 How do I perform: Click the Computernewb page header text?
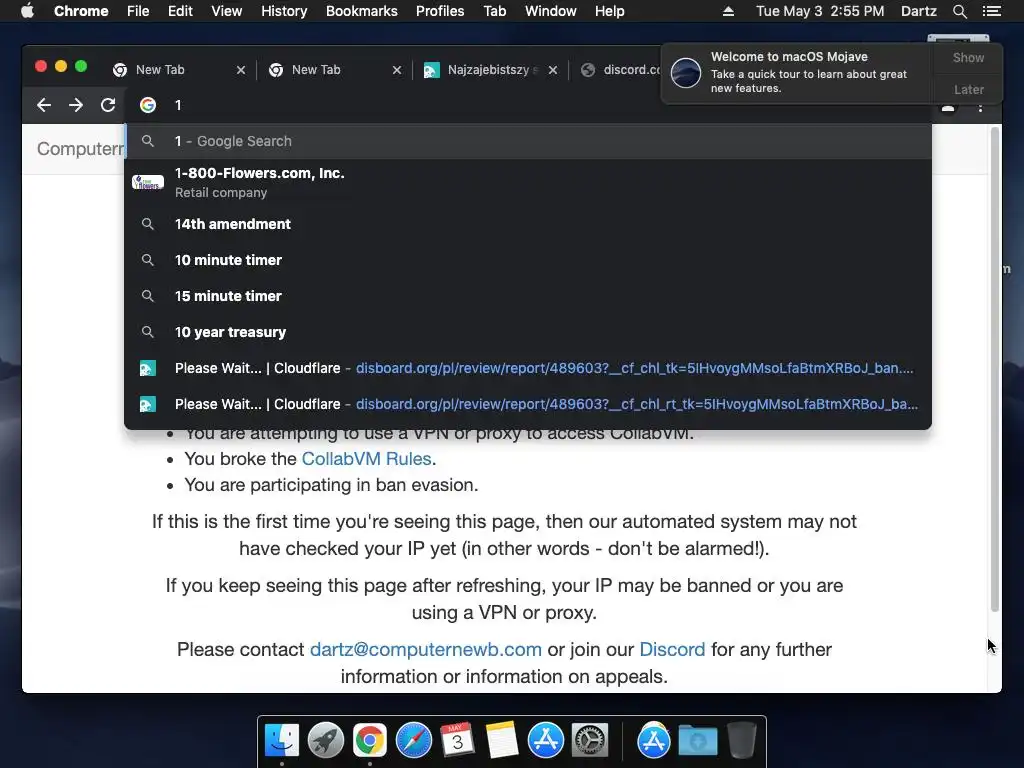click(80, 149)
